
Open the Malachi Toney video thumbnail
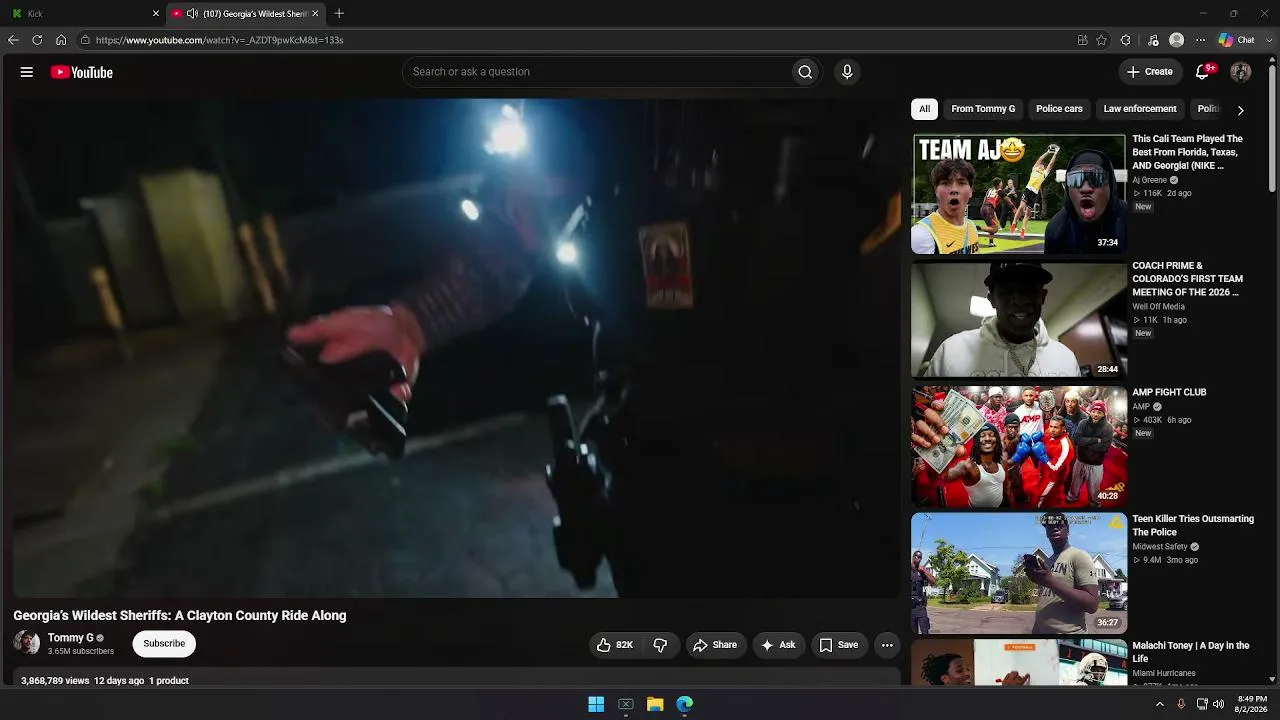1019,663
